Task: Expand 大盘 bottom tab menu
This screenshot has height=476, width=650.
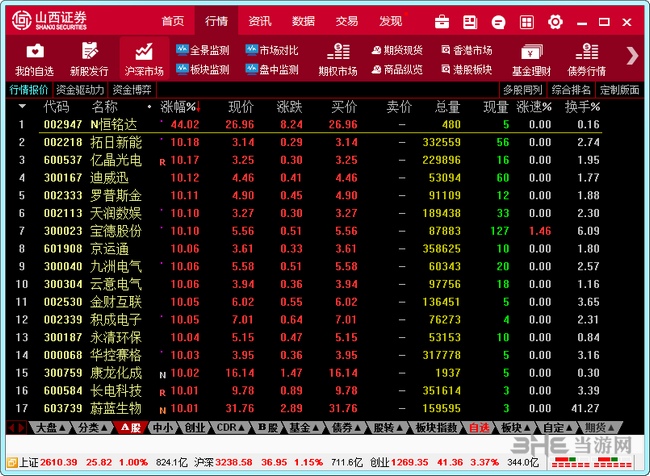Action: 51,427
